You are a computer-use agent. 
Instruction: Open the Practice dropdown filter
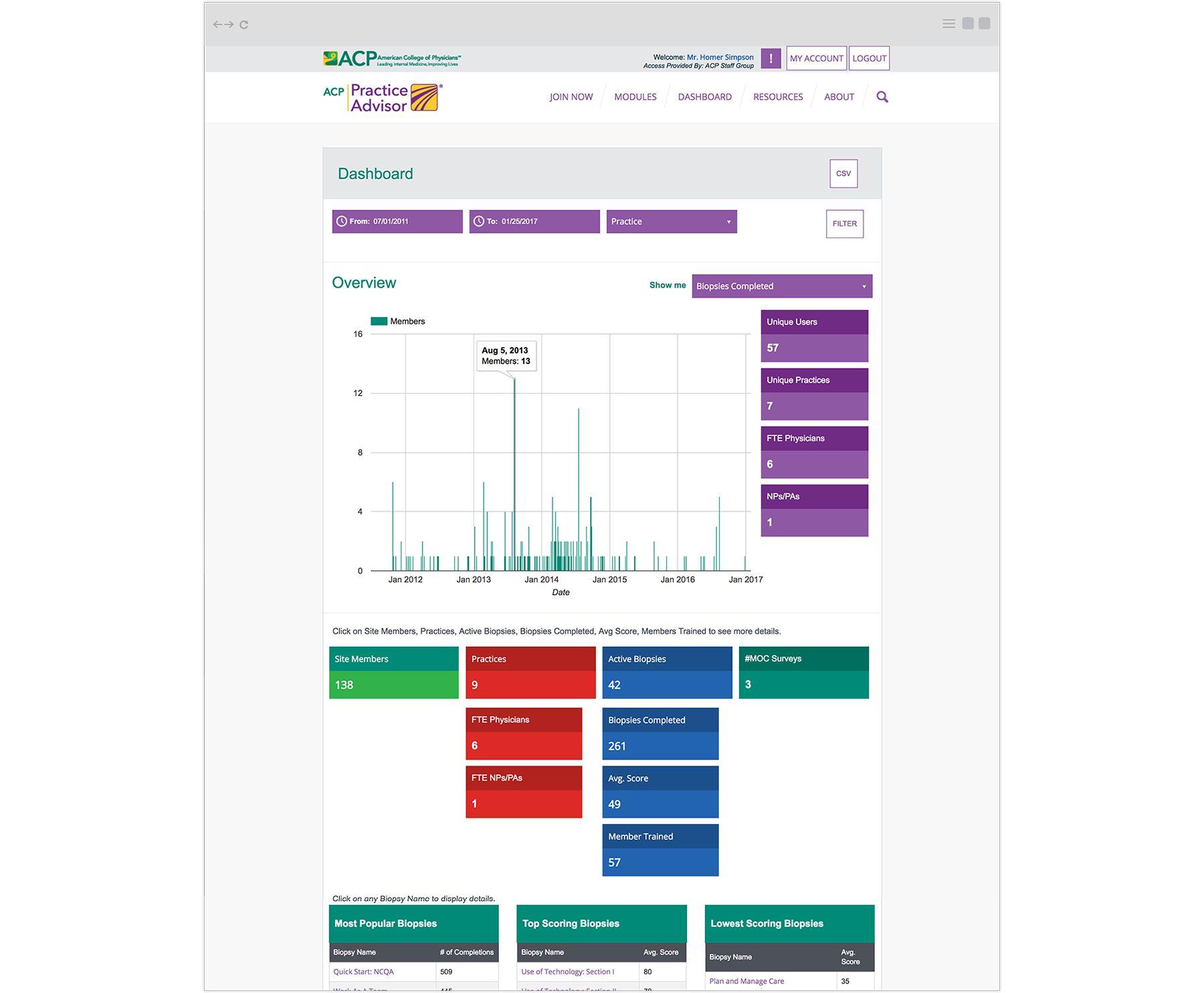pos(671,221)
